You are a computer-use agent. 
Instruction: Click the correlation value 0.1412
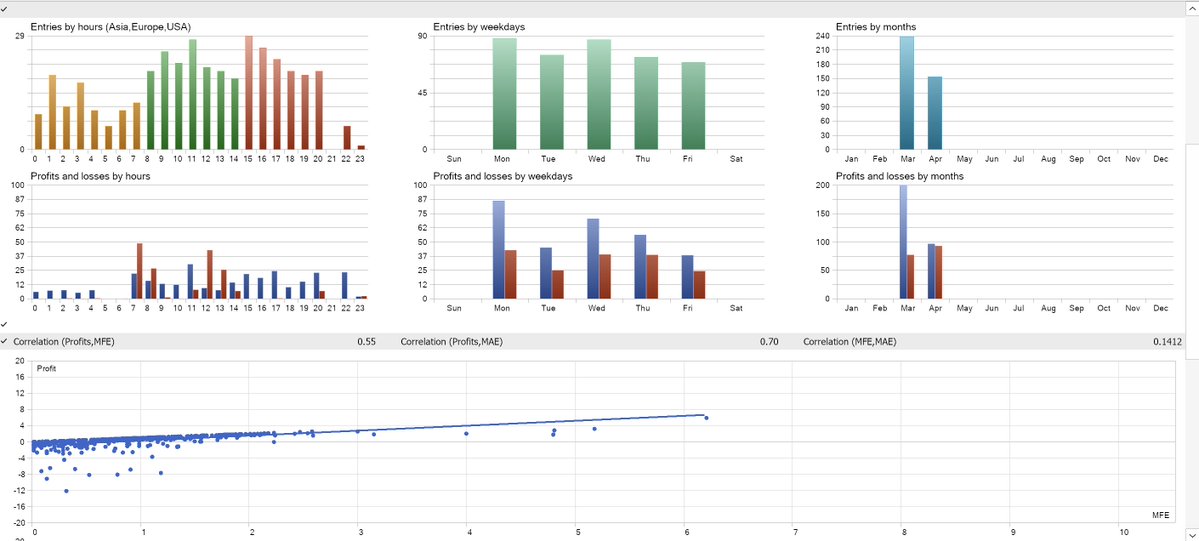(x=1167, y=341)
